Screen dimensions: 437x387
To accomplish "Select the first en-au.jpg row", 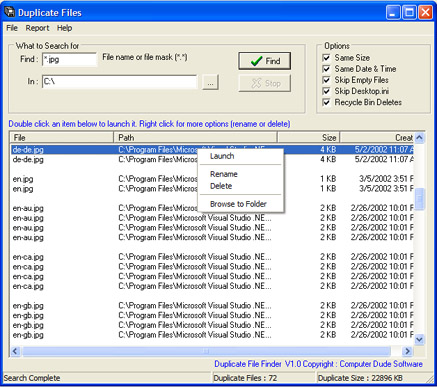I will click(x=212, y=208).
